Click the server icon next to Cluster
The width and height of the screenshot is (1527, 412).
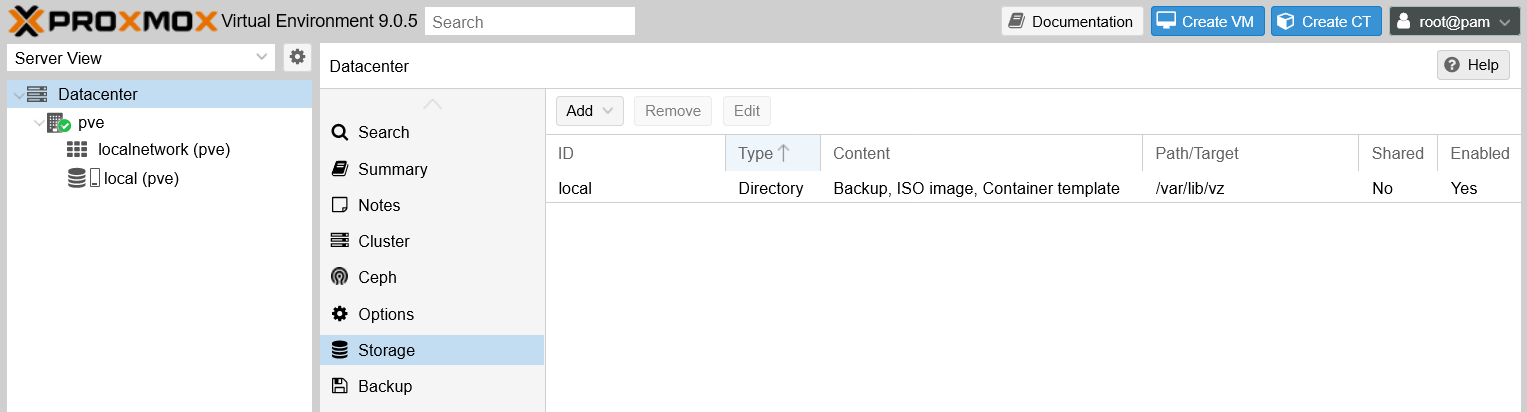339,241
